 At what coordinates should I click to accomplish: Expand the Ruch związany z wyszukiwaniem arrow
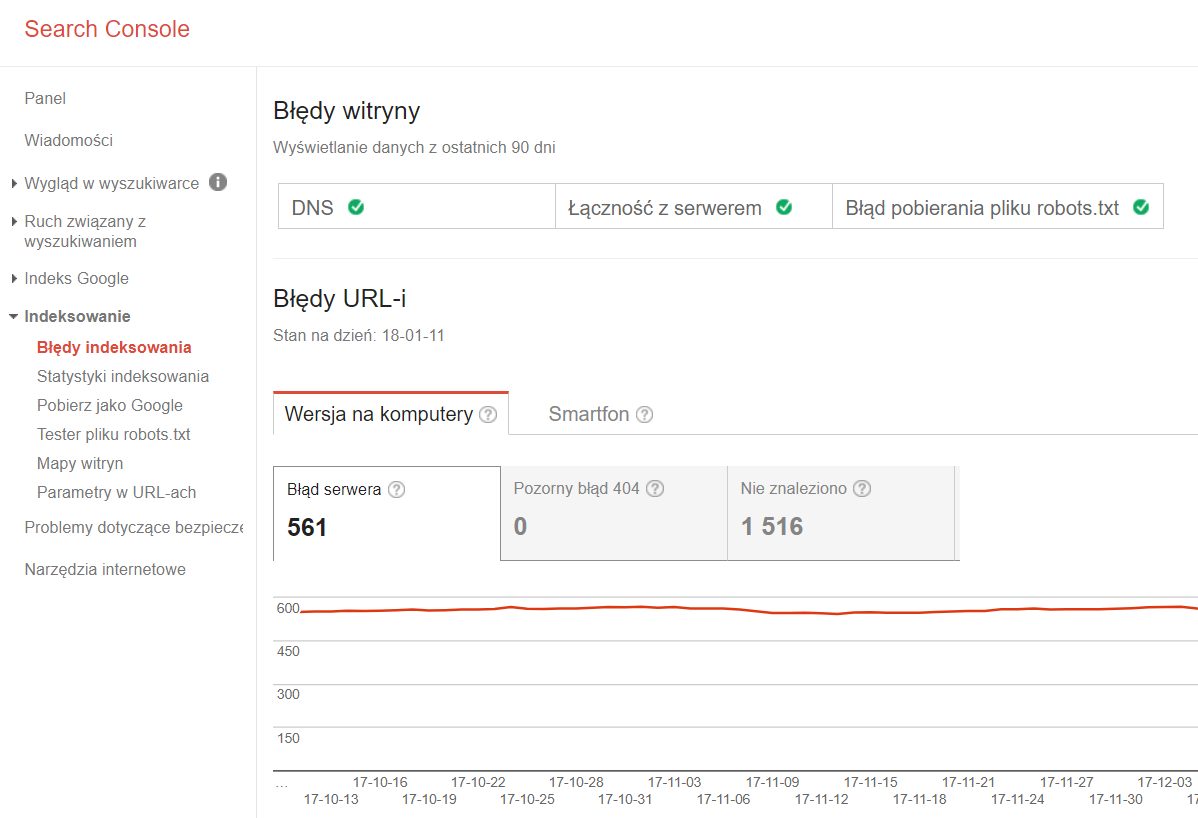(14, 221)
